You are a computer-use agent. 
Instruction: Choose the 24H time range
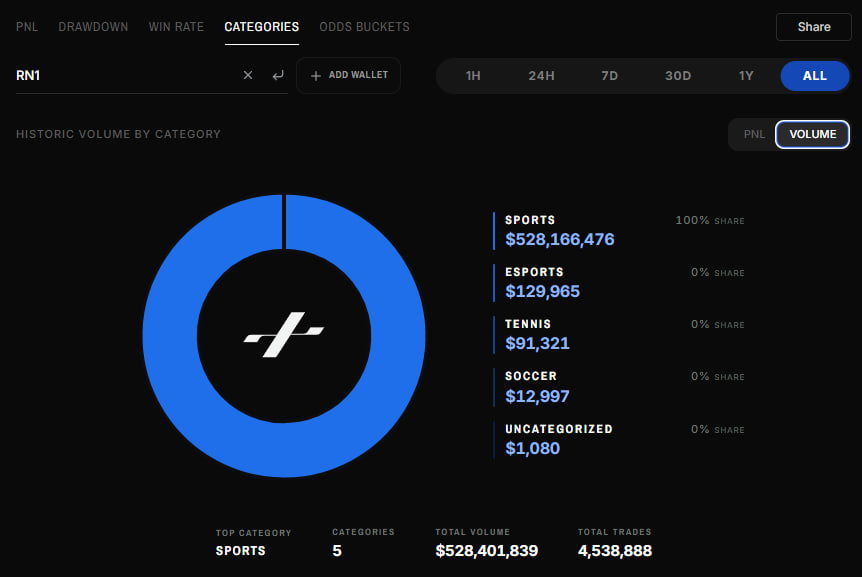(541, 76)
